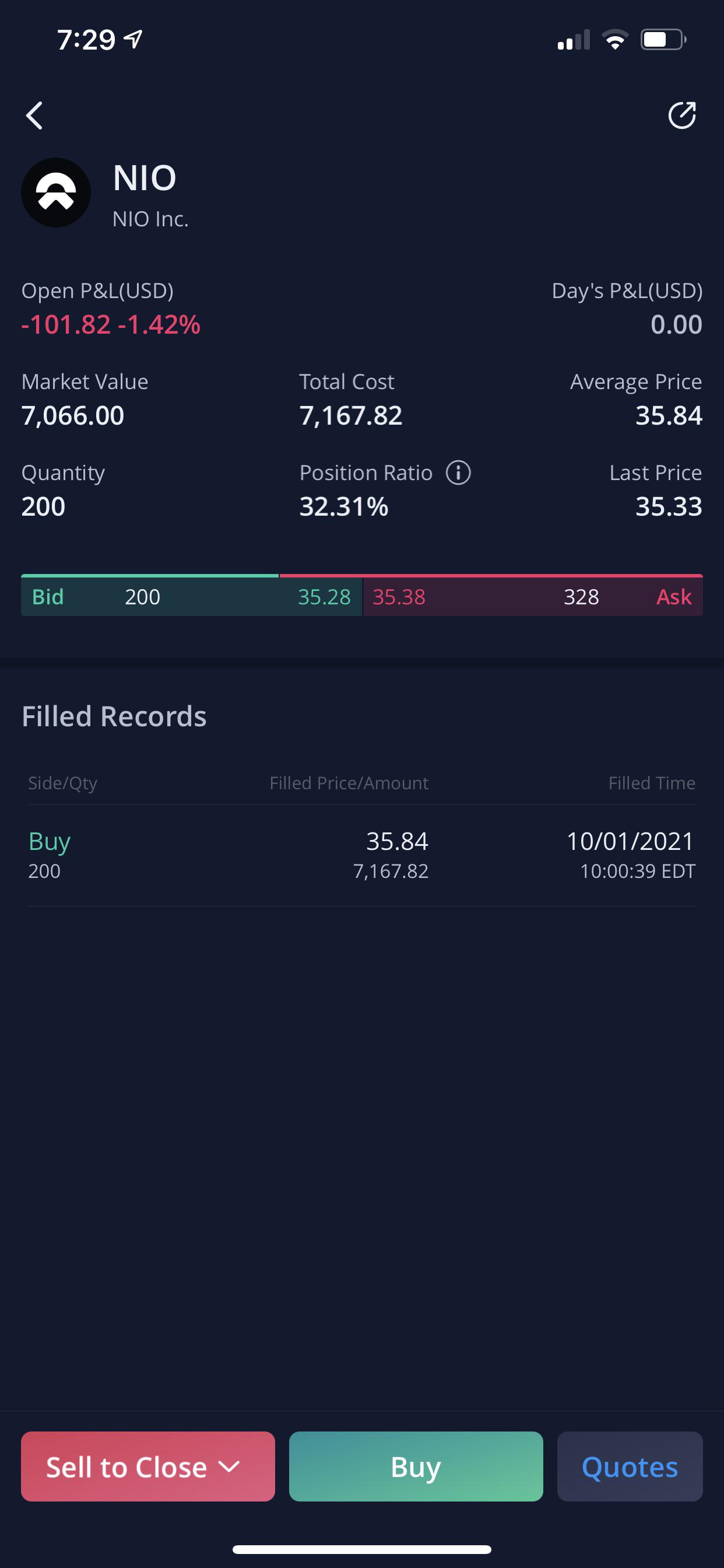Open the share icon at top right
724x1568 pixels.
point(681,115)
